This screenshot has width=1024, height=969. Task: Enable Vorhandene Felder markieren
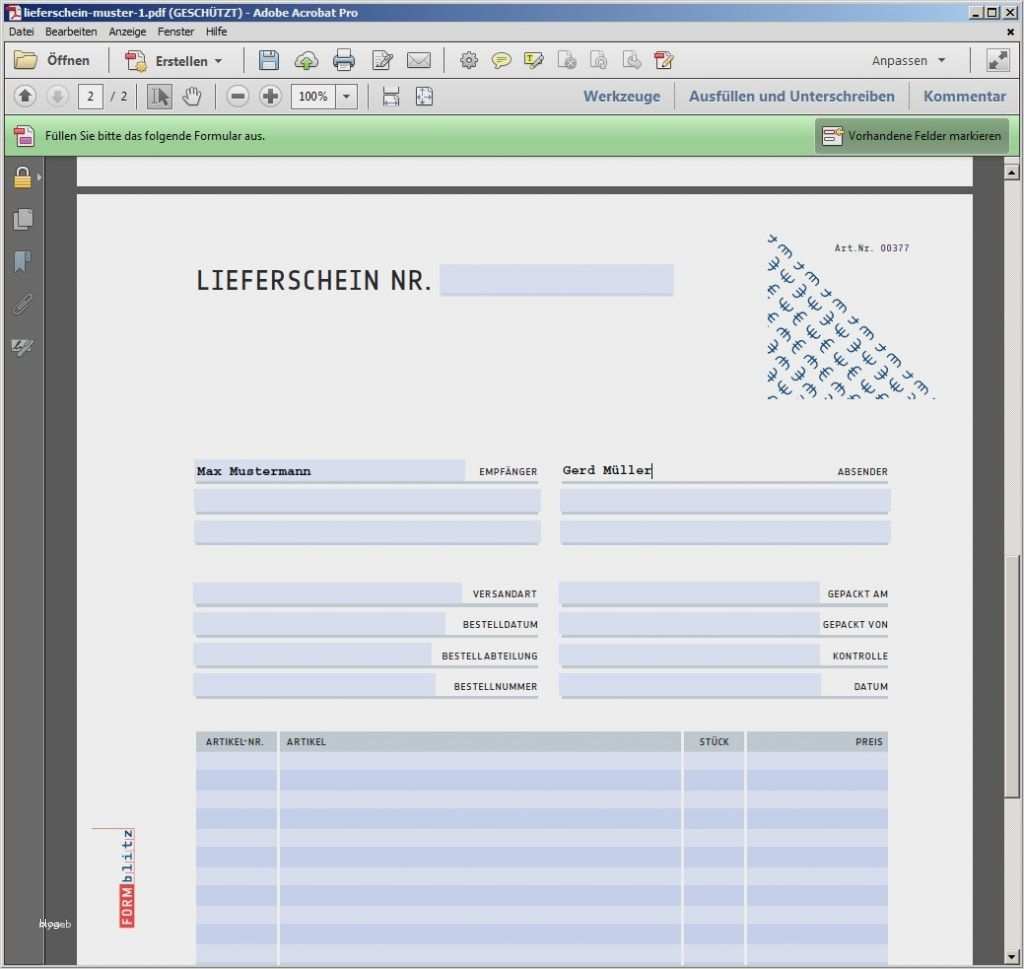(x=911, y=135)
